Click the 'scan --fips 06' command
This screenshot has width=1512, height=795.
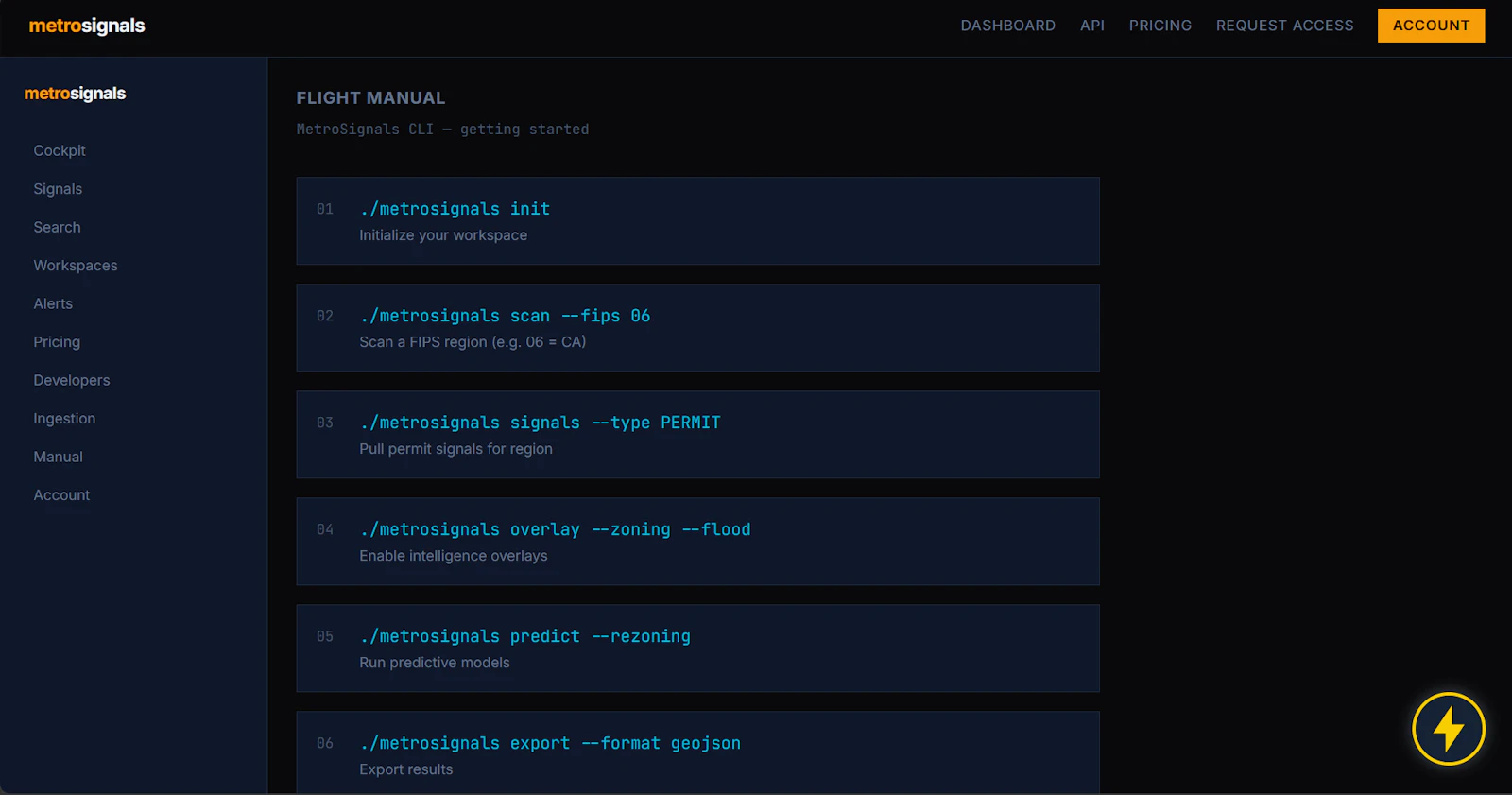point(505,316)
